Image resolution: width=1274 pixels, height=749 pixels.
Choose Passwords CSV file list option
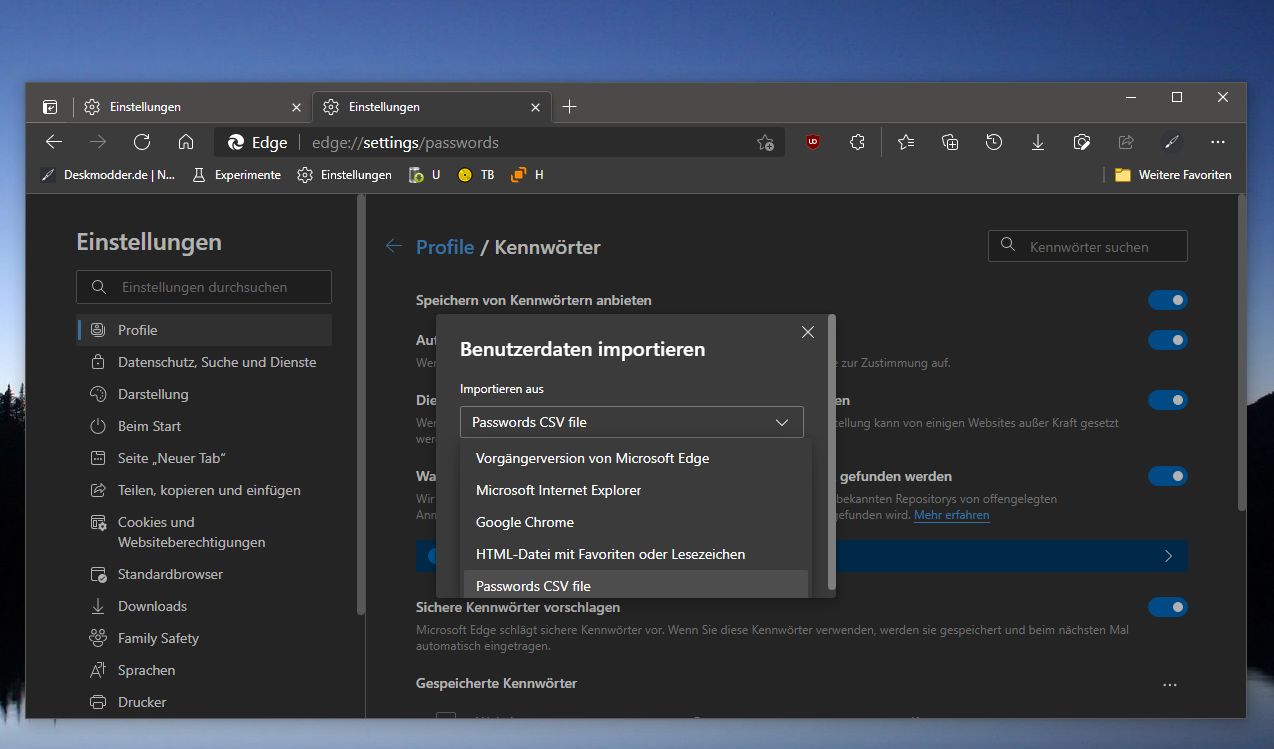636,585
